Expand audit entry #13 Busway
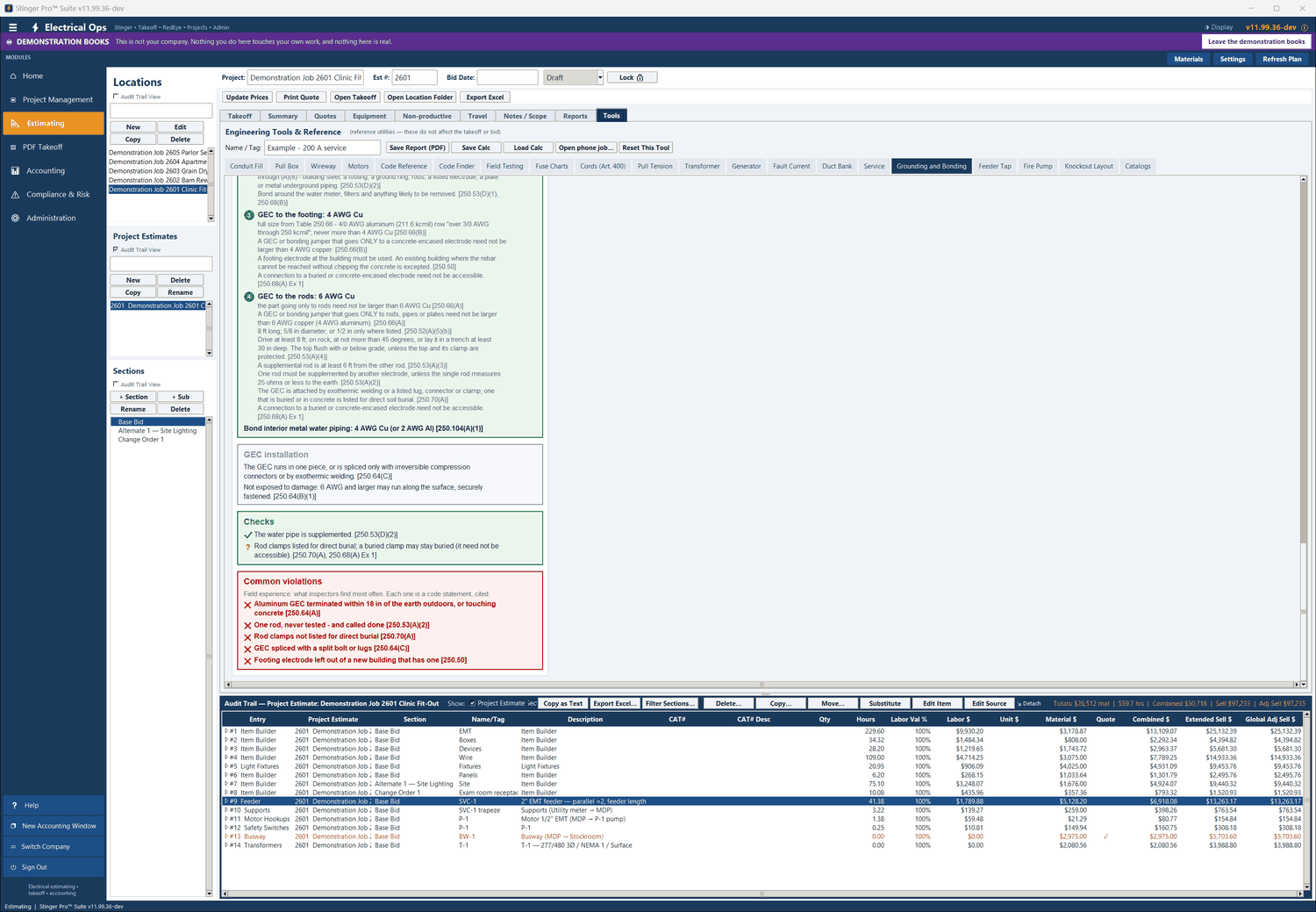The height and width of the screenshot is (912, 1316). coord(226,837)
